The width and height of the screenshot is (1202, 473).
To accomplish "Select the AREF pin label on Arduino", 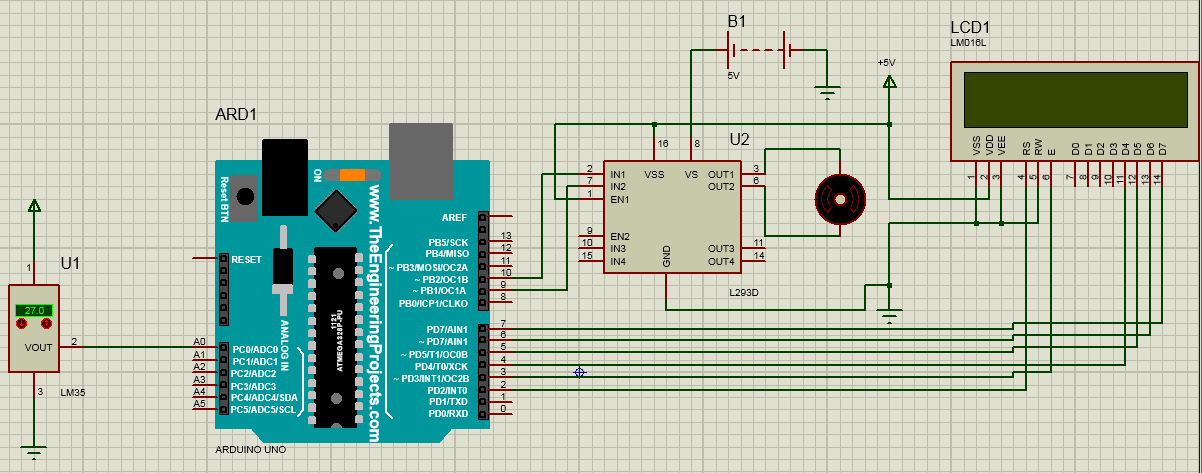I will tap(453, 217).
